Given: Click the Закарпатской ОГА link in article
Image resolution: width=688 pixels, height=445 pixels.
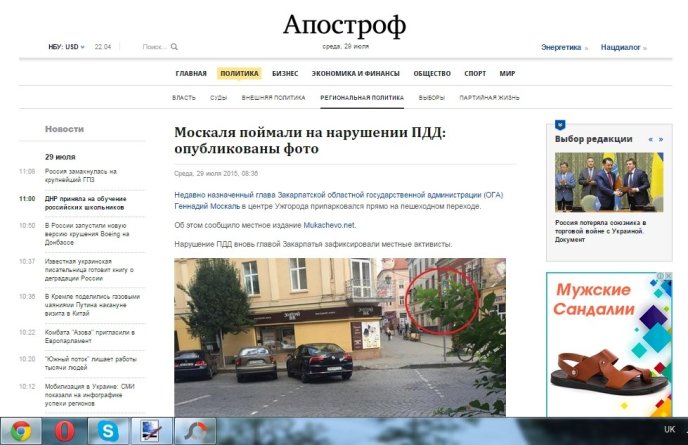Looking at the screenshot, I should click(x=338, y=195).
